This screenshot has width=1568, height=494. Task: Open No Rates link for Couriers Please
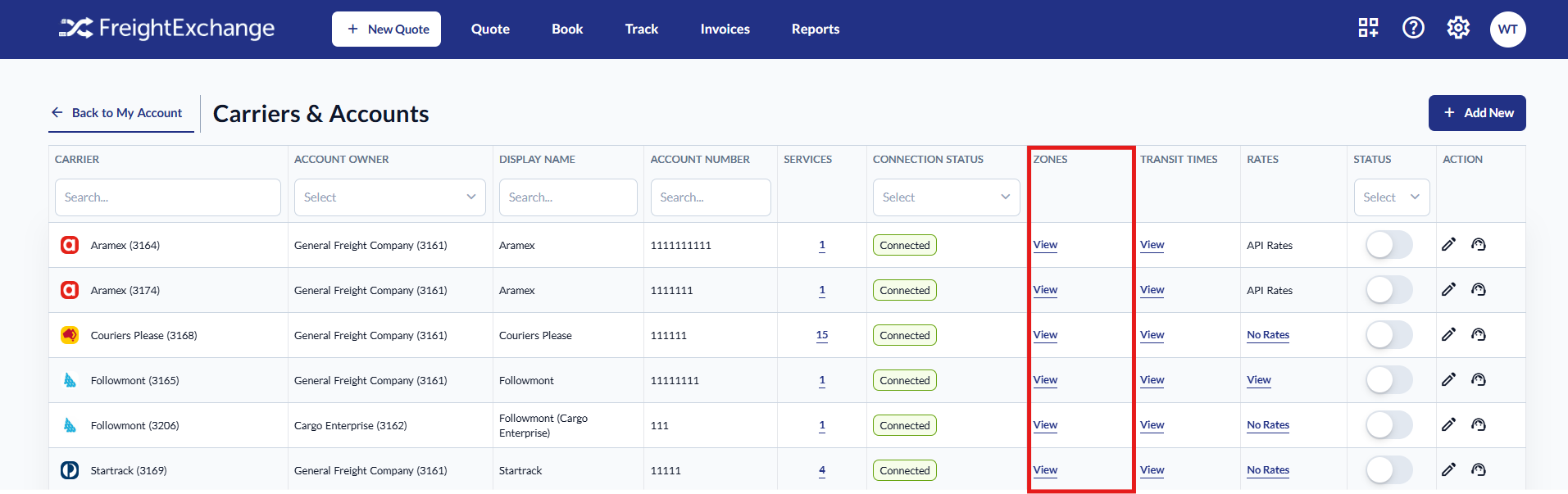click(x=1268, y=335)
